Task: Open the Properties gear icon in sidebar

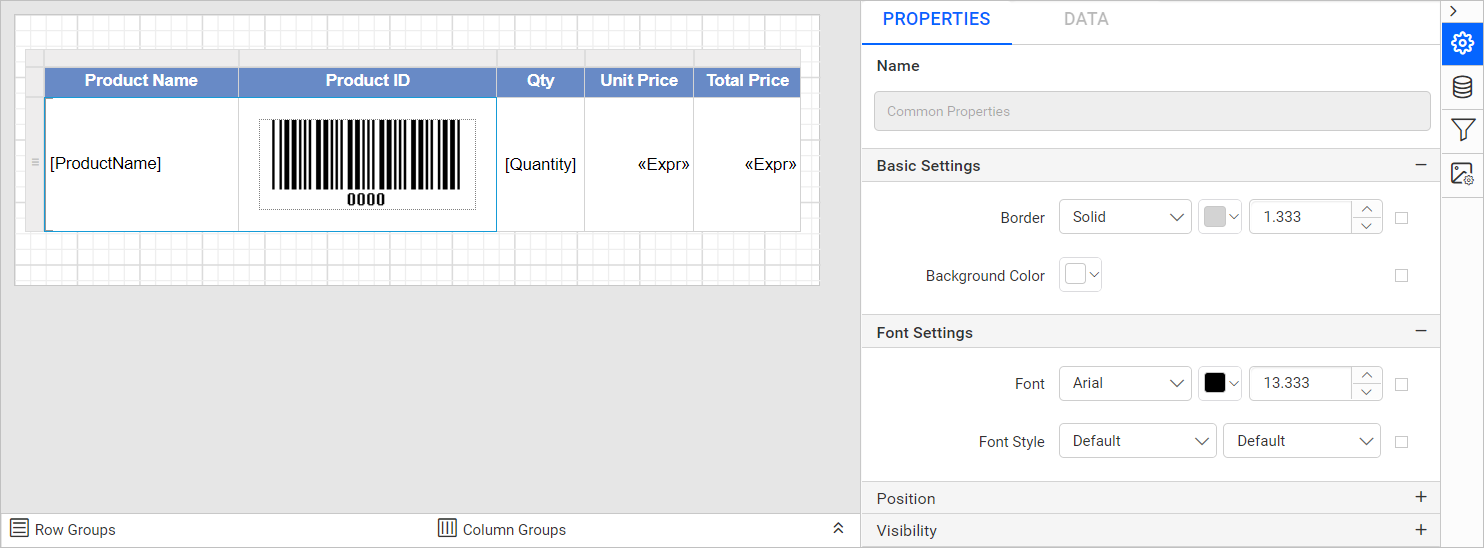Action: coord(1462,44)
